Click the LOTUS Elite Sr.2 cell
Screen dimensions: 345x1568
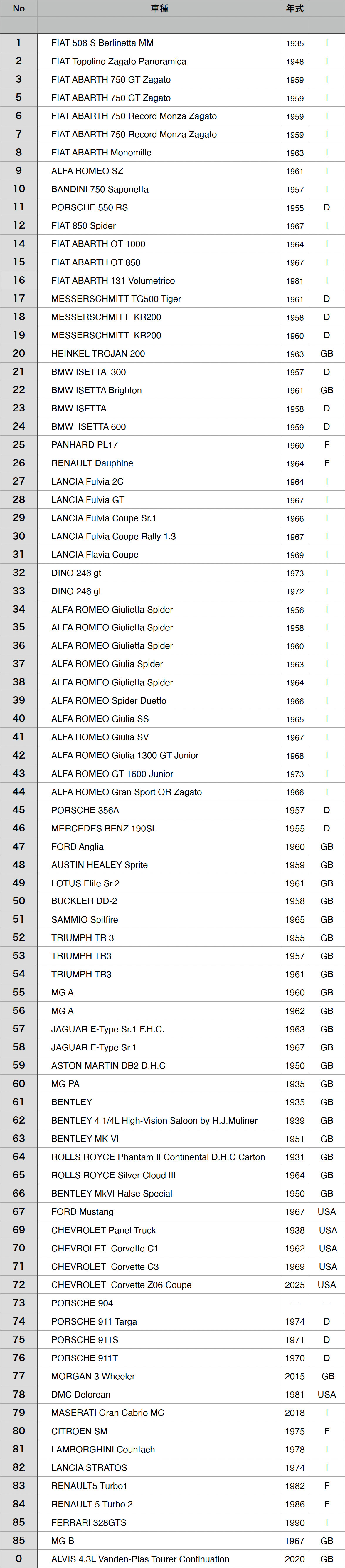85,883
